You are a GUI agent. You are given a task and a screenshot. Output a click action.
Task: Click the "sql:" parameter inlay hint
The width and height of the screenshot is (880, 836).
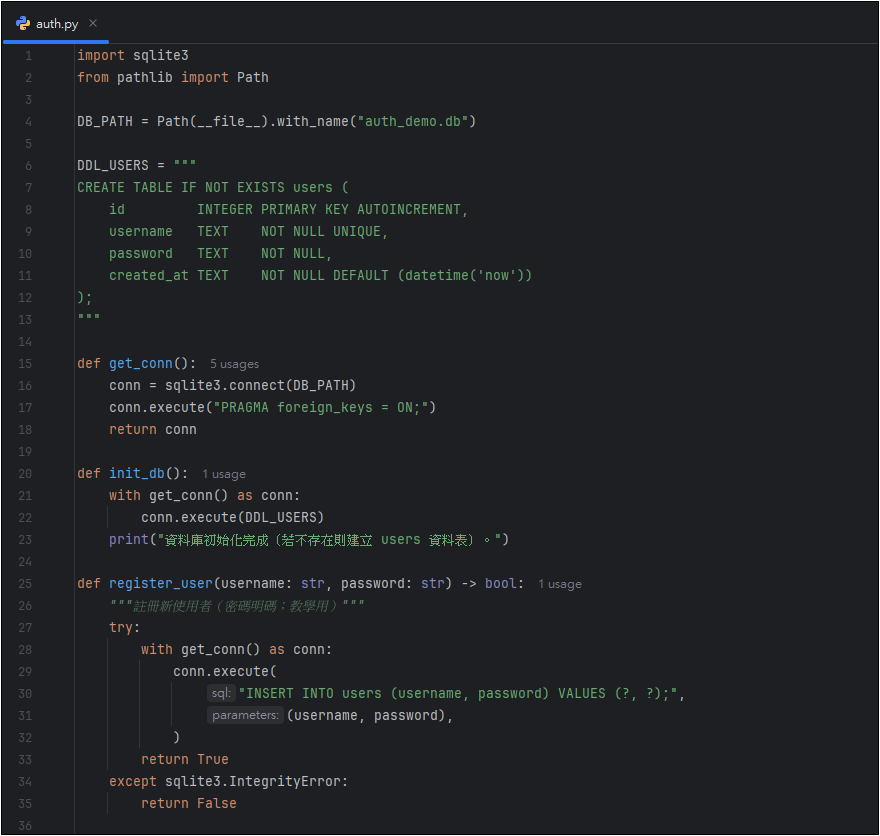[221, 694]
